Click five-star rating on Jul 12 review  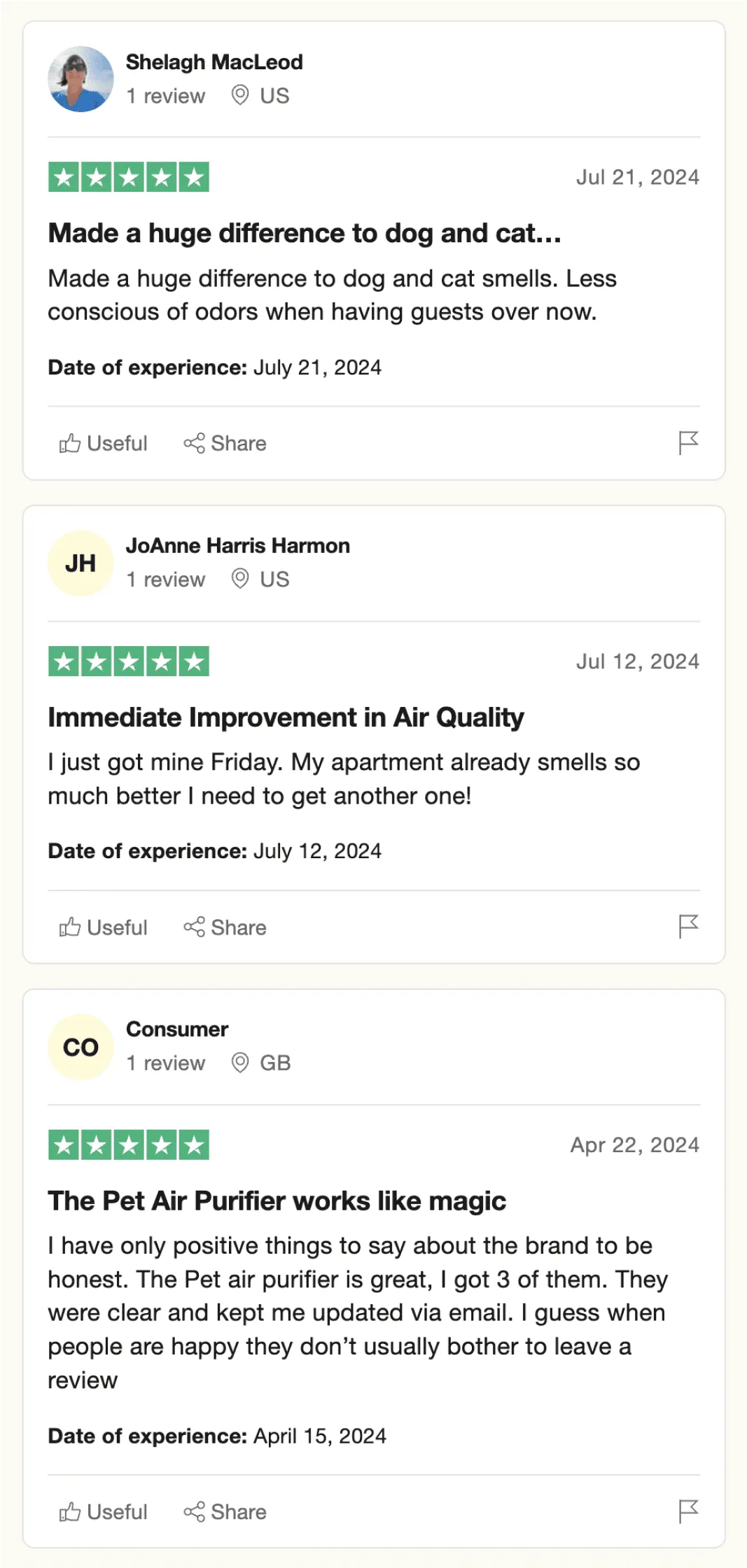[129, 661]
